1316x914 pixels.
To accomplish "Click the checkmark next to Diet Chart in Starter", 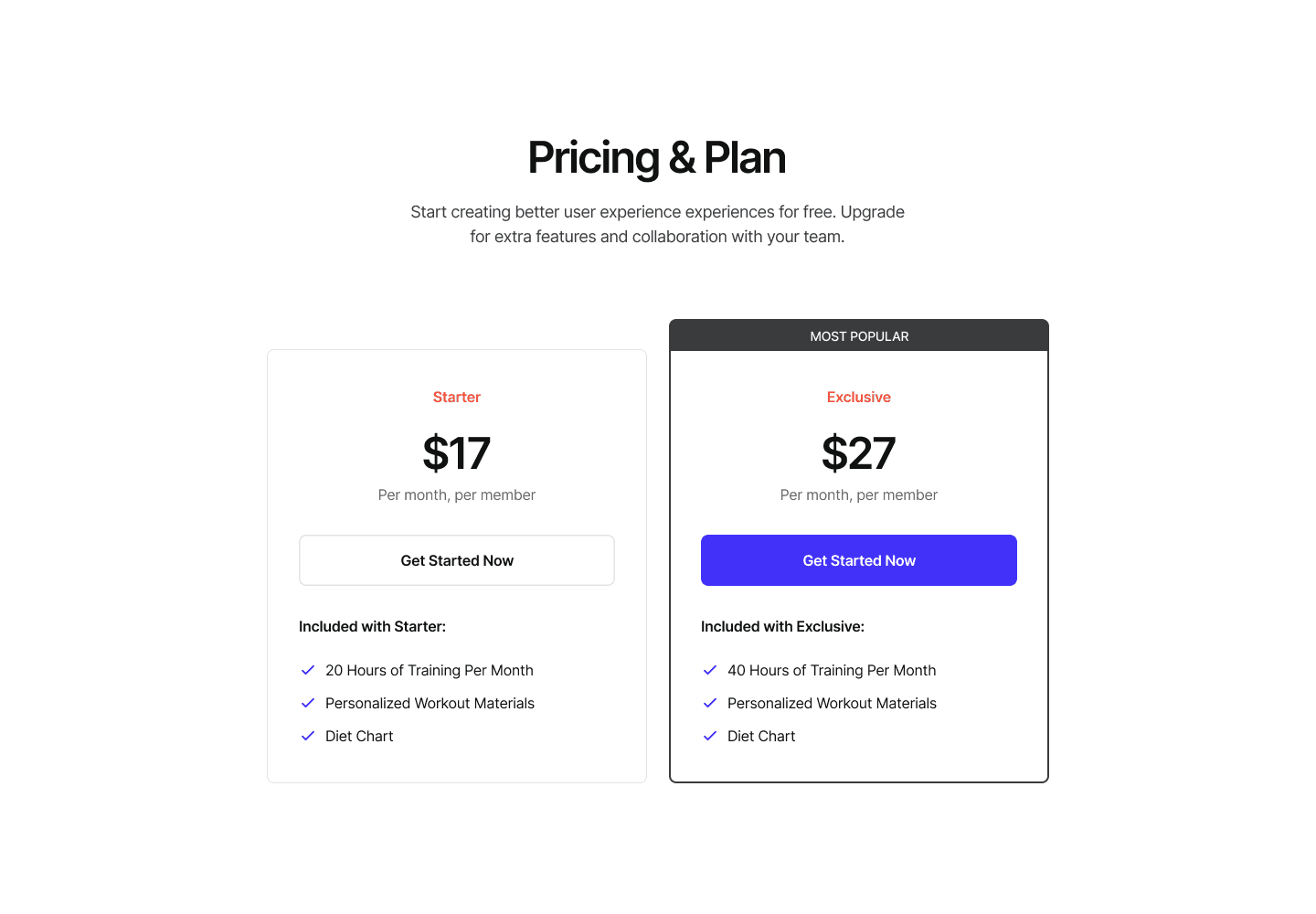I will click(308, 736).
